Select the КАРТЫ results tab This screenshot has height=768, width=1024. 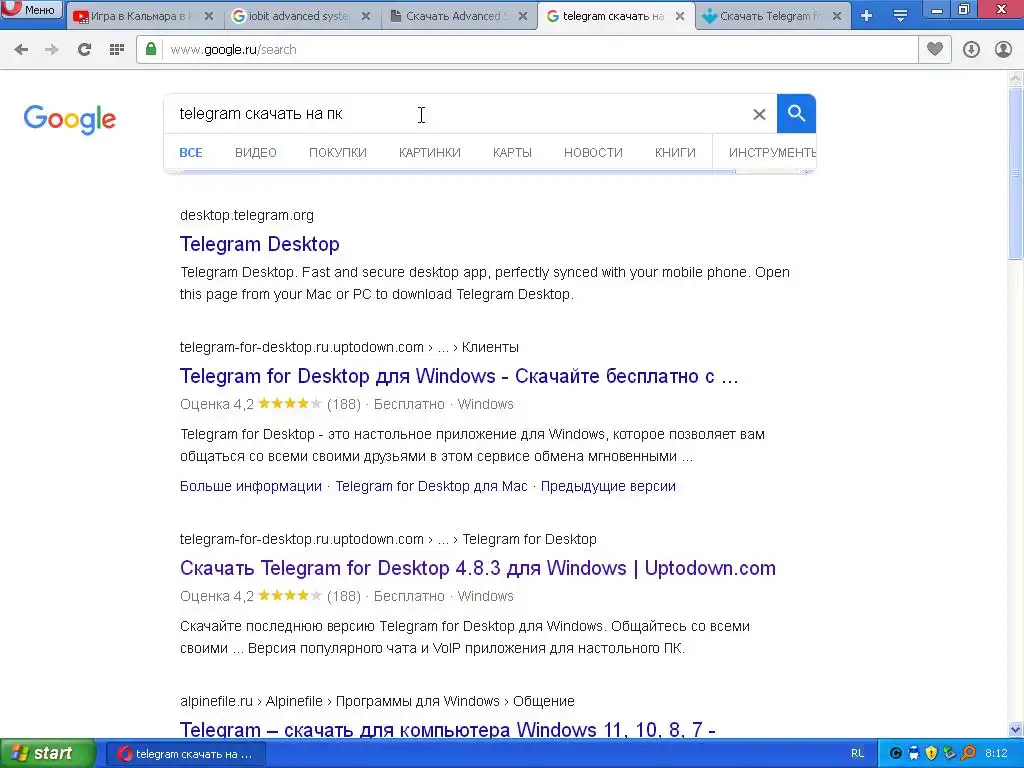(x=512, y=153)
